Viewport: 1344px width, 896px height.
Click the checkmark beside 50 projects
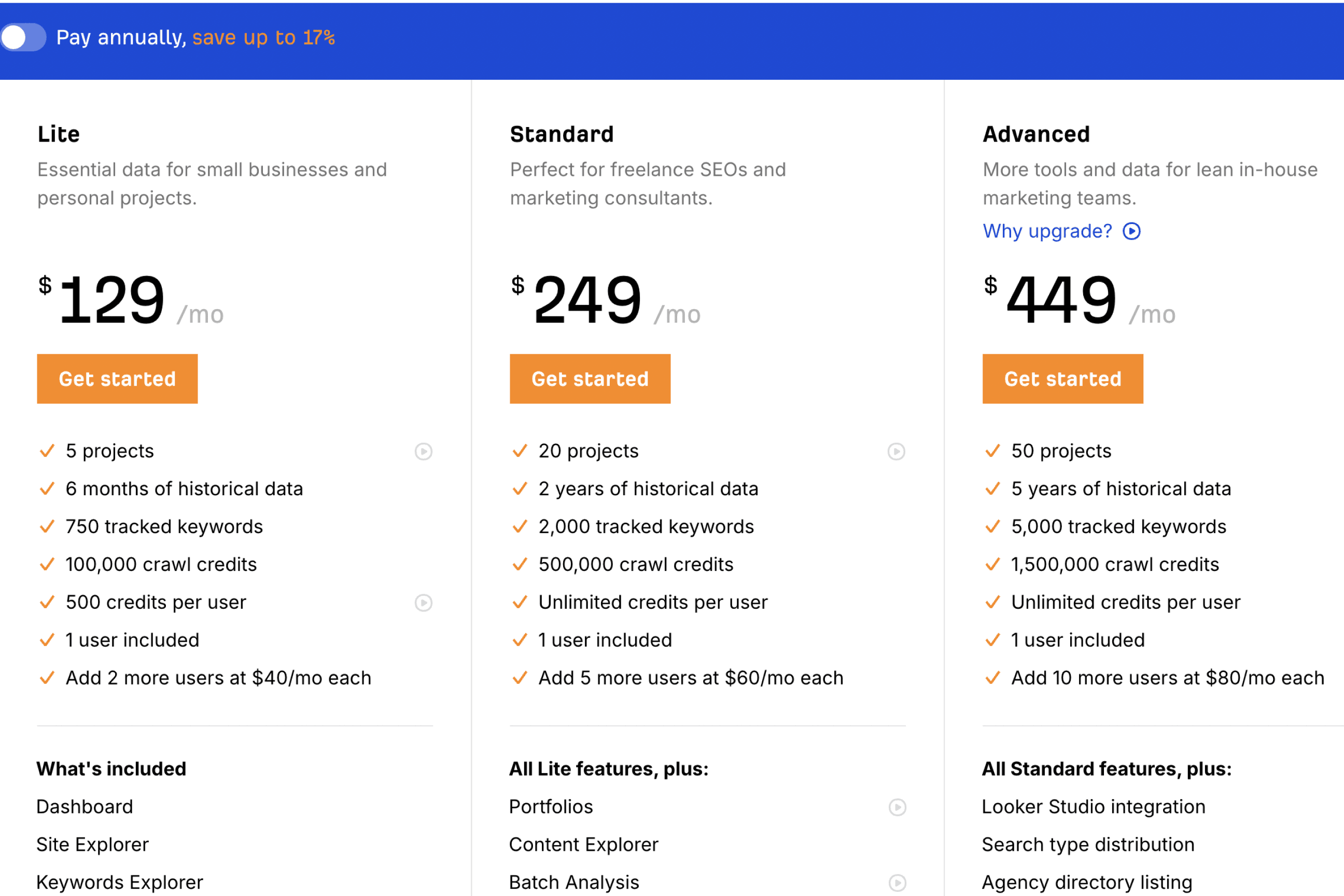click(992, 451)
